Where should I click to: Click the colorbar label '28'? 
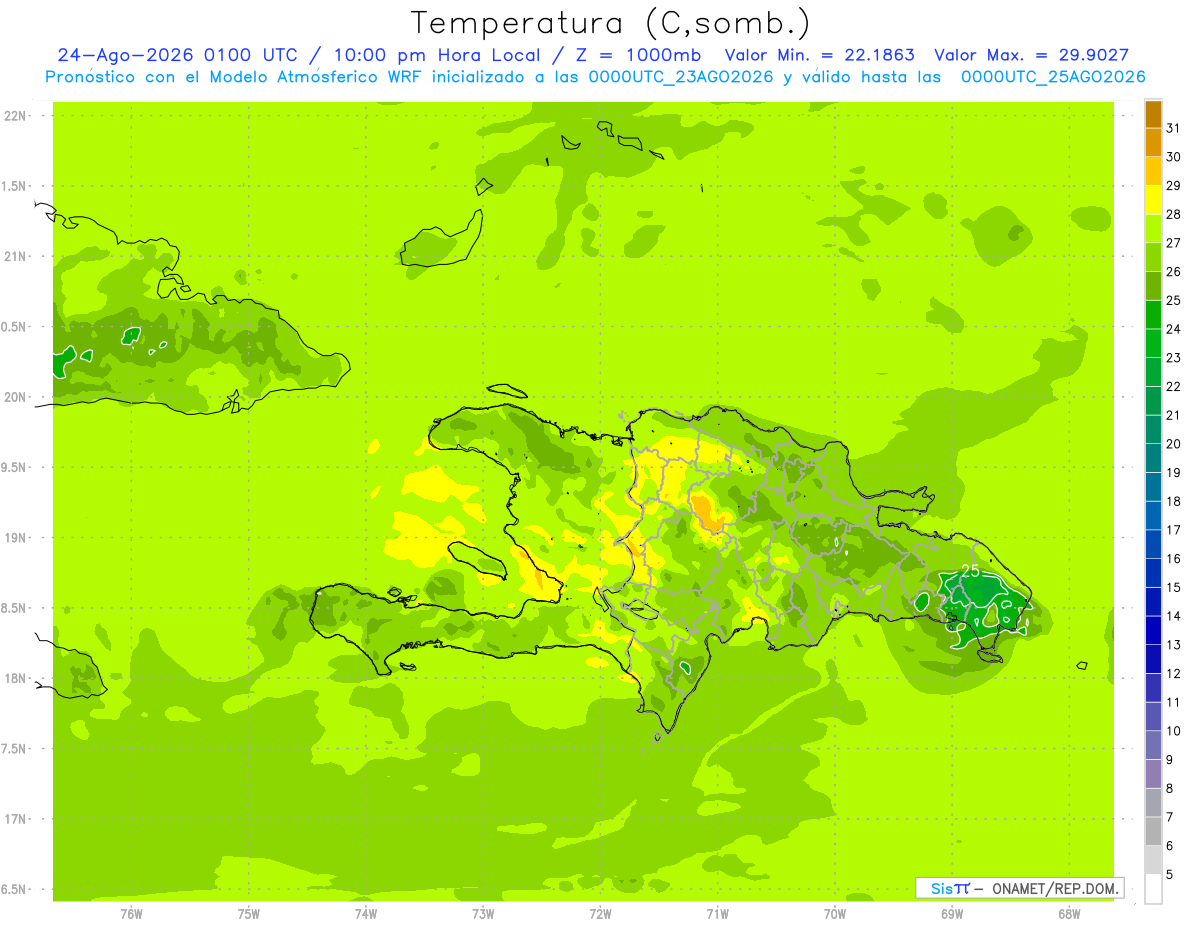[x=1174, y=214]
